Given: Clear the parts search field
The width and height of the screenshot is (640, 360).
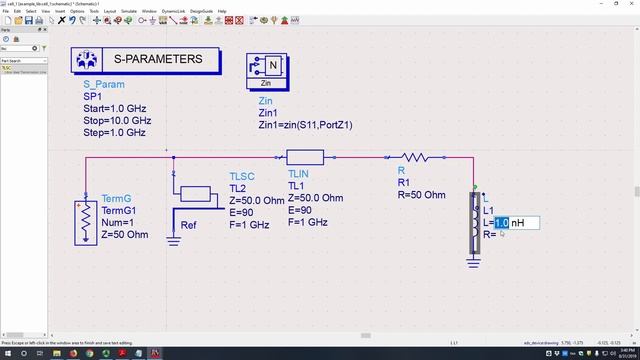Looking at the screenshot, I should pos(35,48).
